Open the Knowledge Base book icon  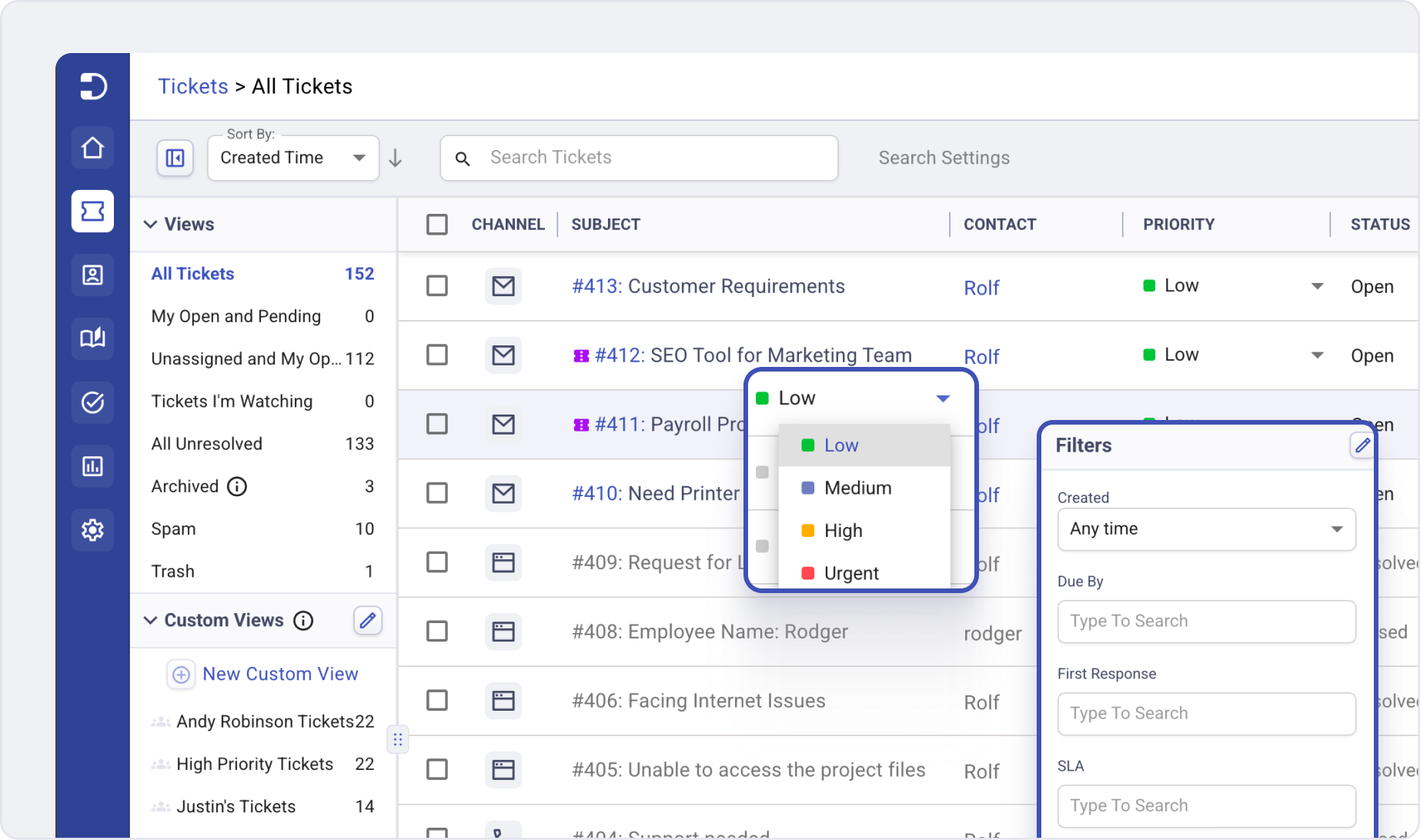tap(92, 338)
